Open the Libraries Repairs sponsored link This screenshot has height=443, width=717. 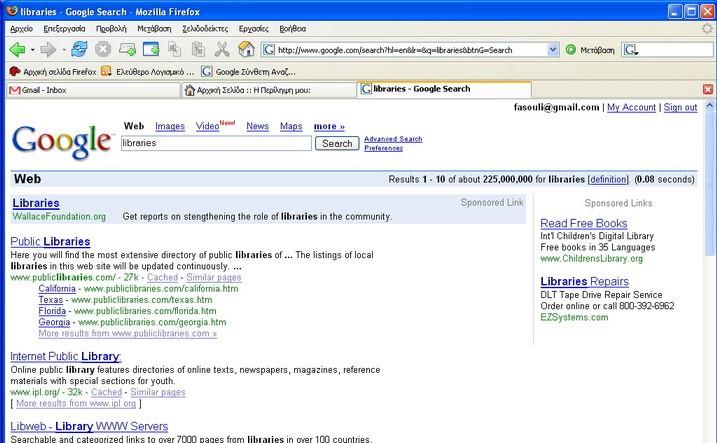[x=584, y=282]
